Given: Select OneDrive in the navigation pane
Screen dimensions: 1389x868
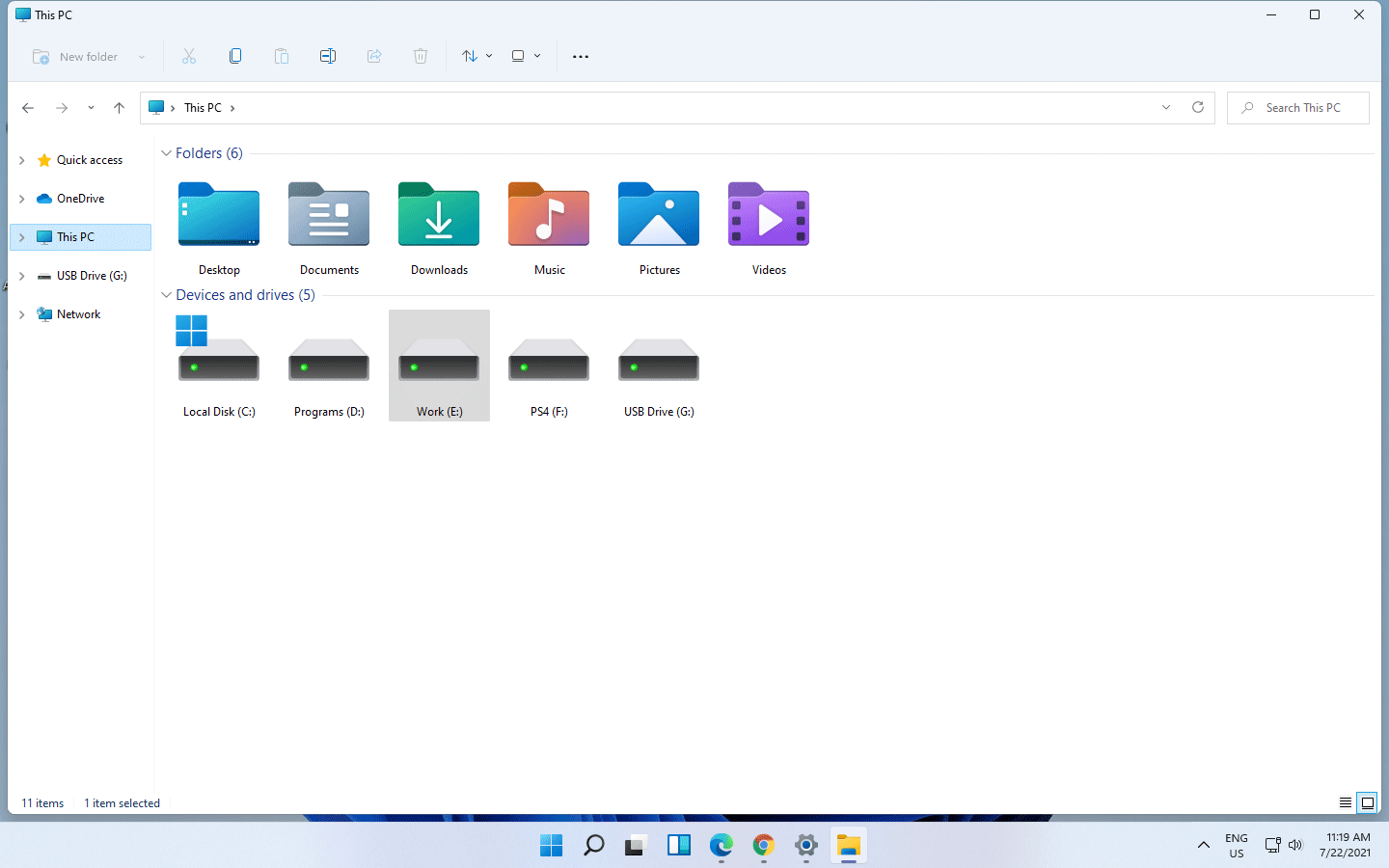Looking at the screenshot, I should (x=80, y=199).
